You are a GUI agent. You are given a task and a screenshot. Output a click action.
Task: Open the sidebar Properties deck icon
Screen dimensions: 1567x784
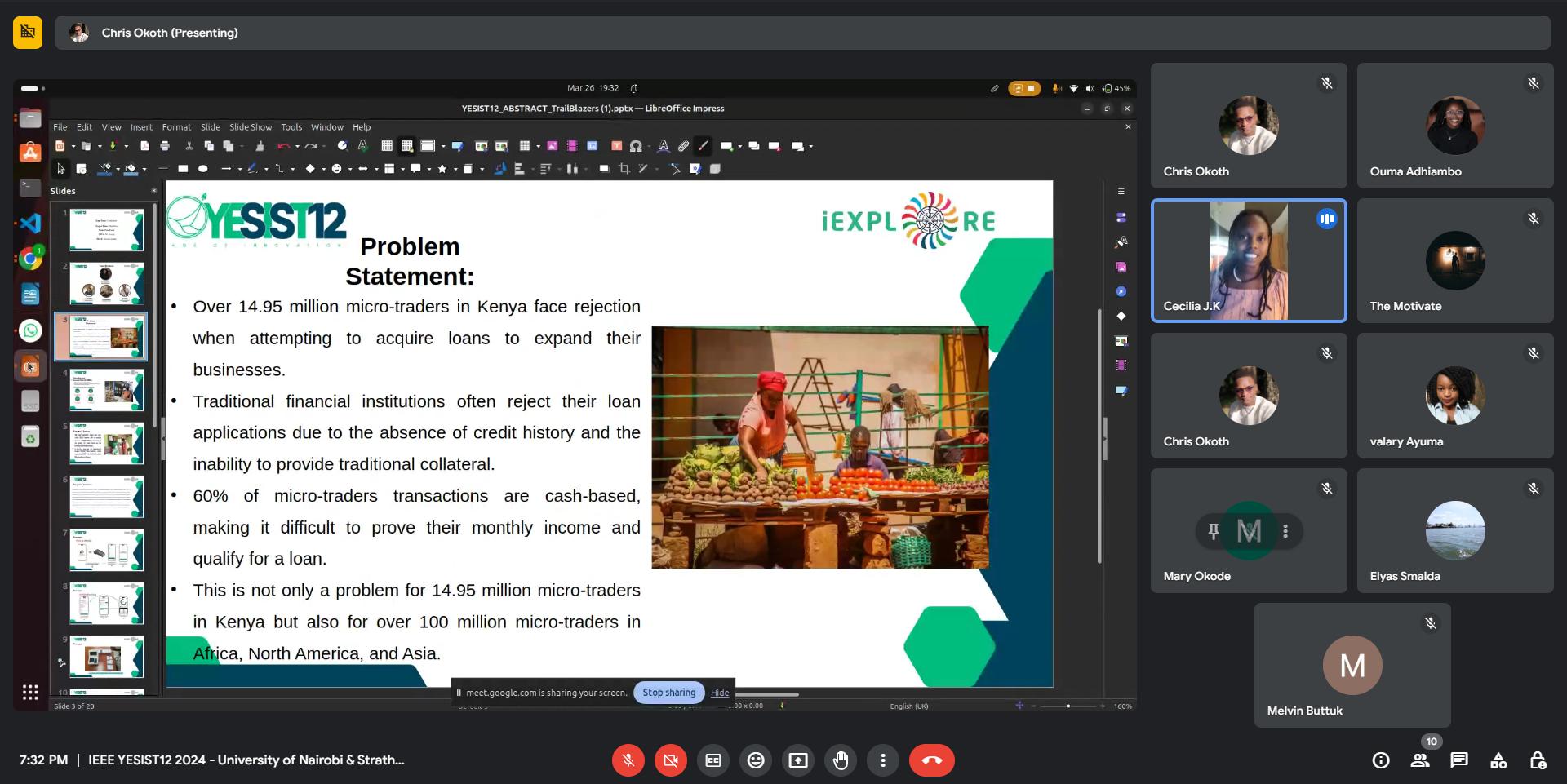pos(1121,218)
